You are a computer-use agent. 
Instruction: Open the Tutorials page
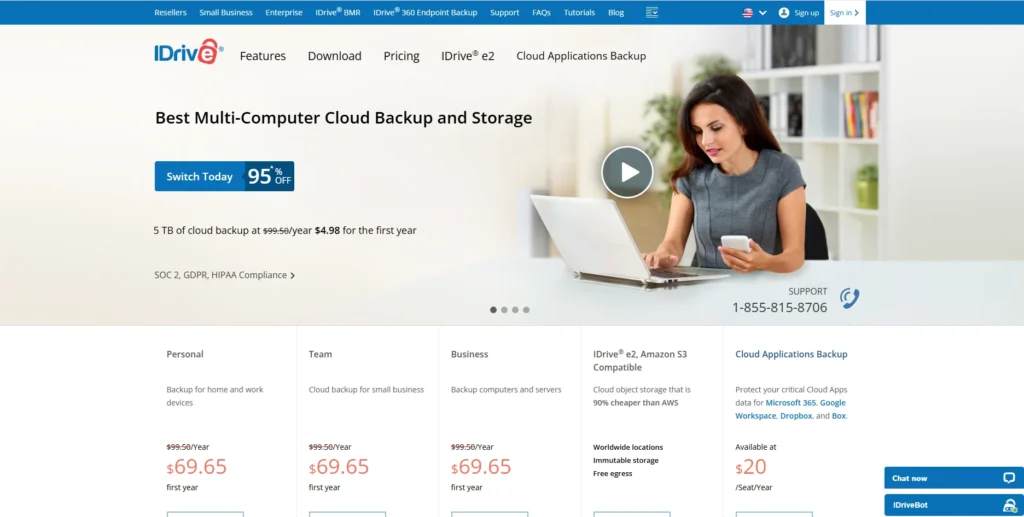coord(579,12)
